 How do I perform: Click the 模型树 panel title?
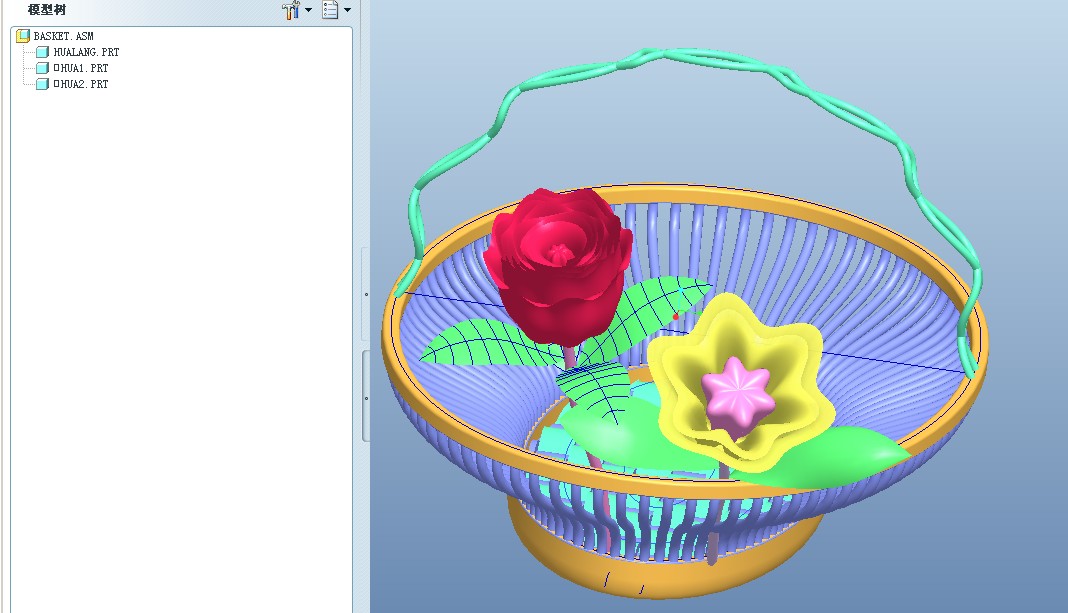pyautogui.click(x=46, y=10)
